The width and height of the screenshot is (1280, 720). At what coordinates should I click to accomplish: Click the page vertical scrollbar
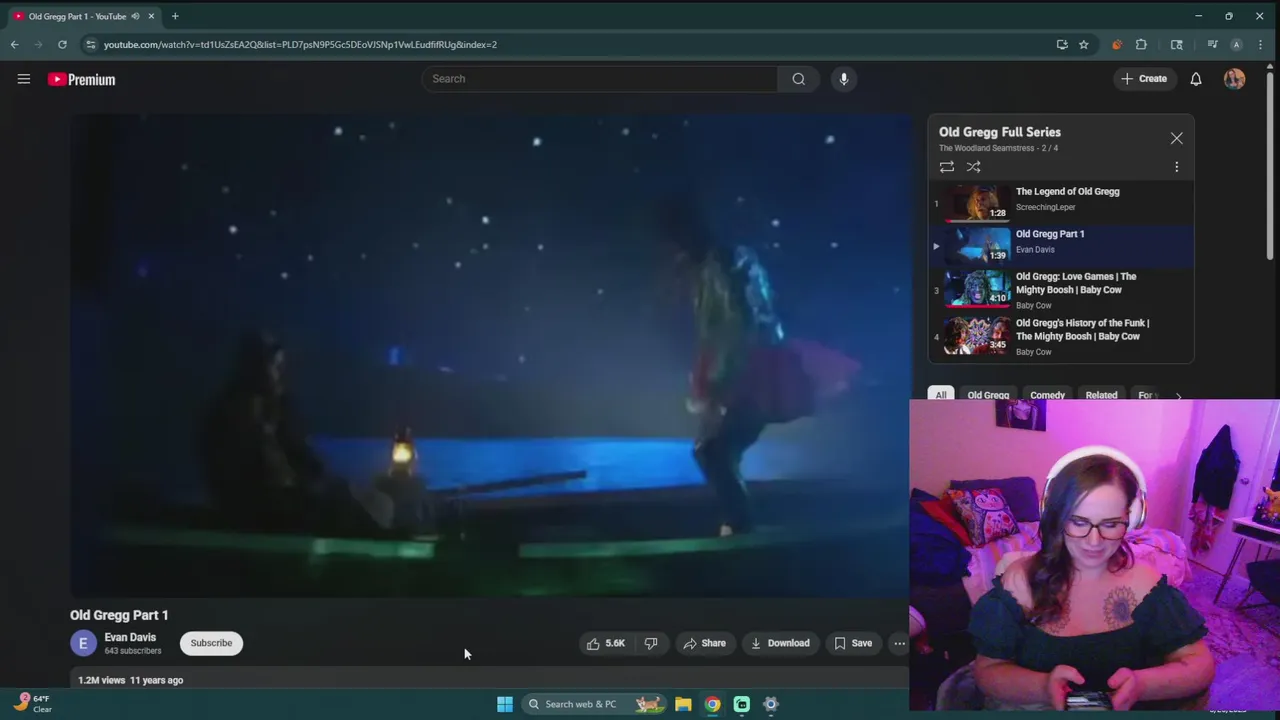pyautogui.click(x=1270, y=165)
